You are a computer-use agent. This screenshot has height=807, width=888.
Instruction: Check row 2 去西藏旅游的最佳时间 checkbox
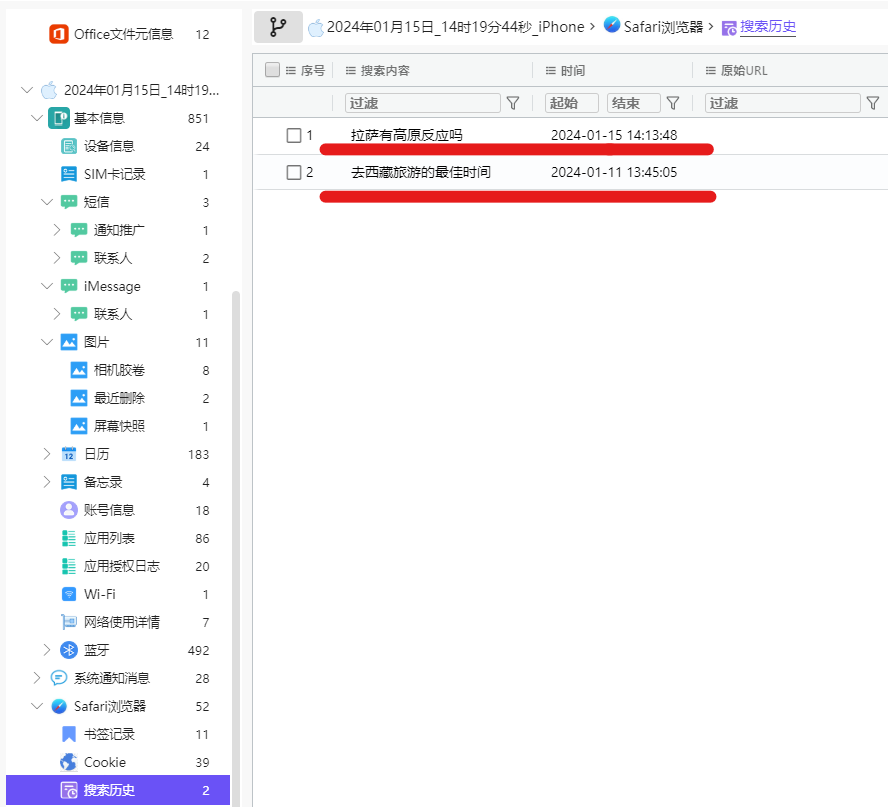pos(293,172)
